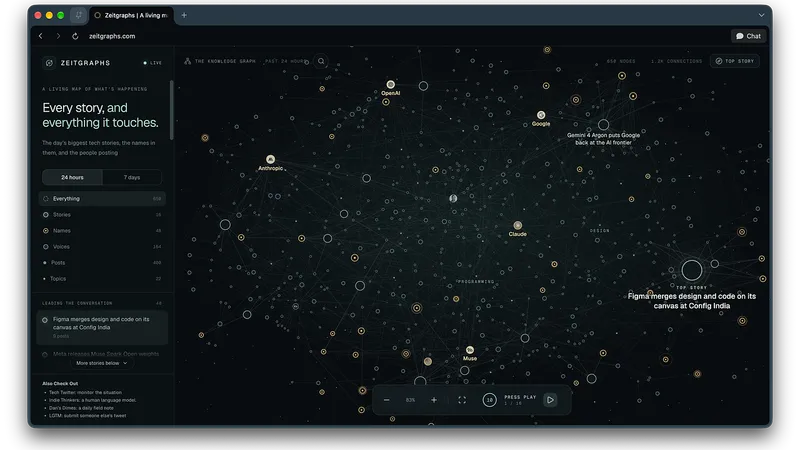Open a new browser tab
Viewport: 800px width, 450px height.
coord(184,15)
